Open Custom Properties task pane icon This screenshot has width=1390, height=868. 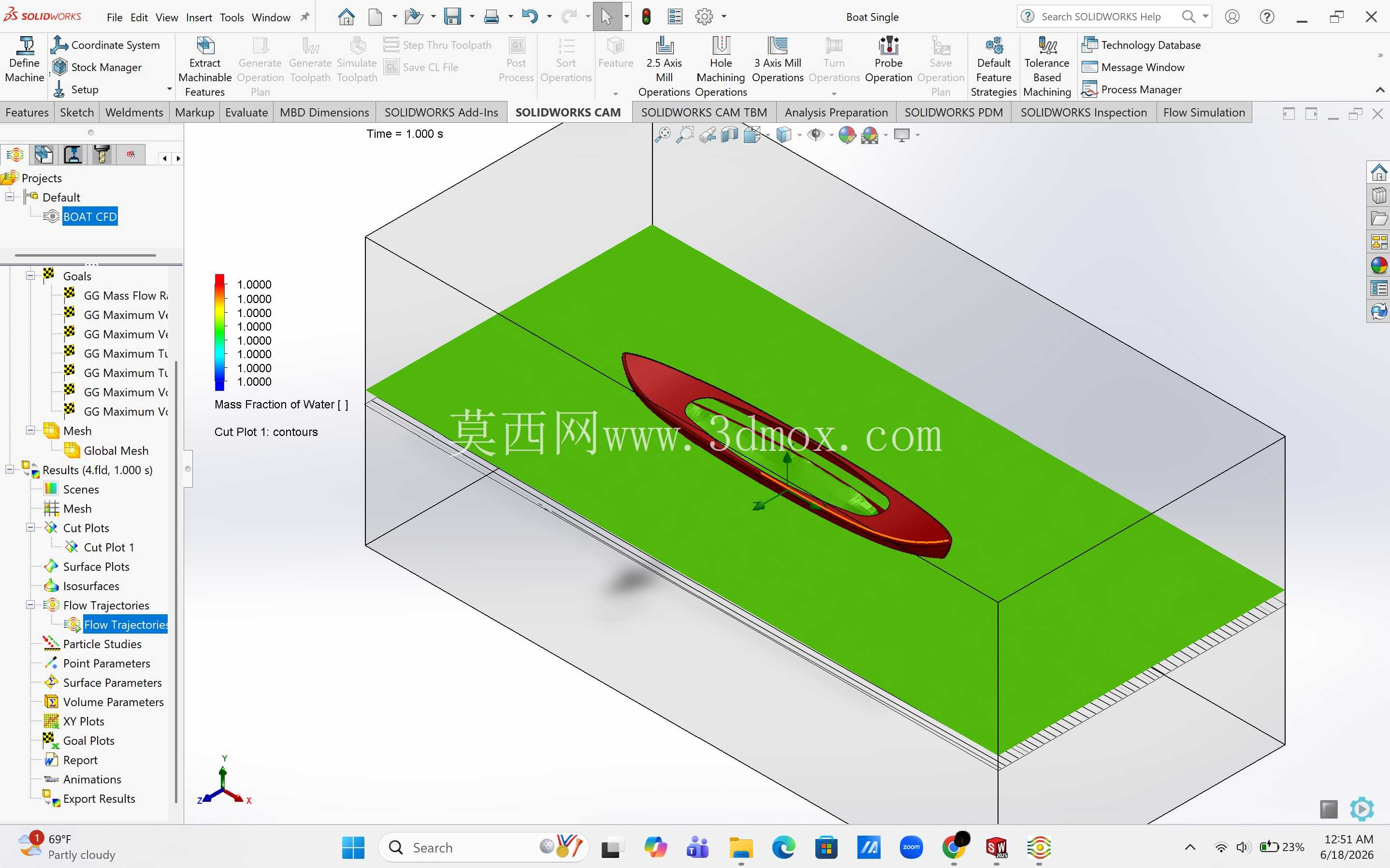1378,288
